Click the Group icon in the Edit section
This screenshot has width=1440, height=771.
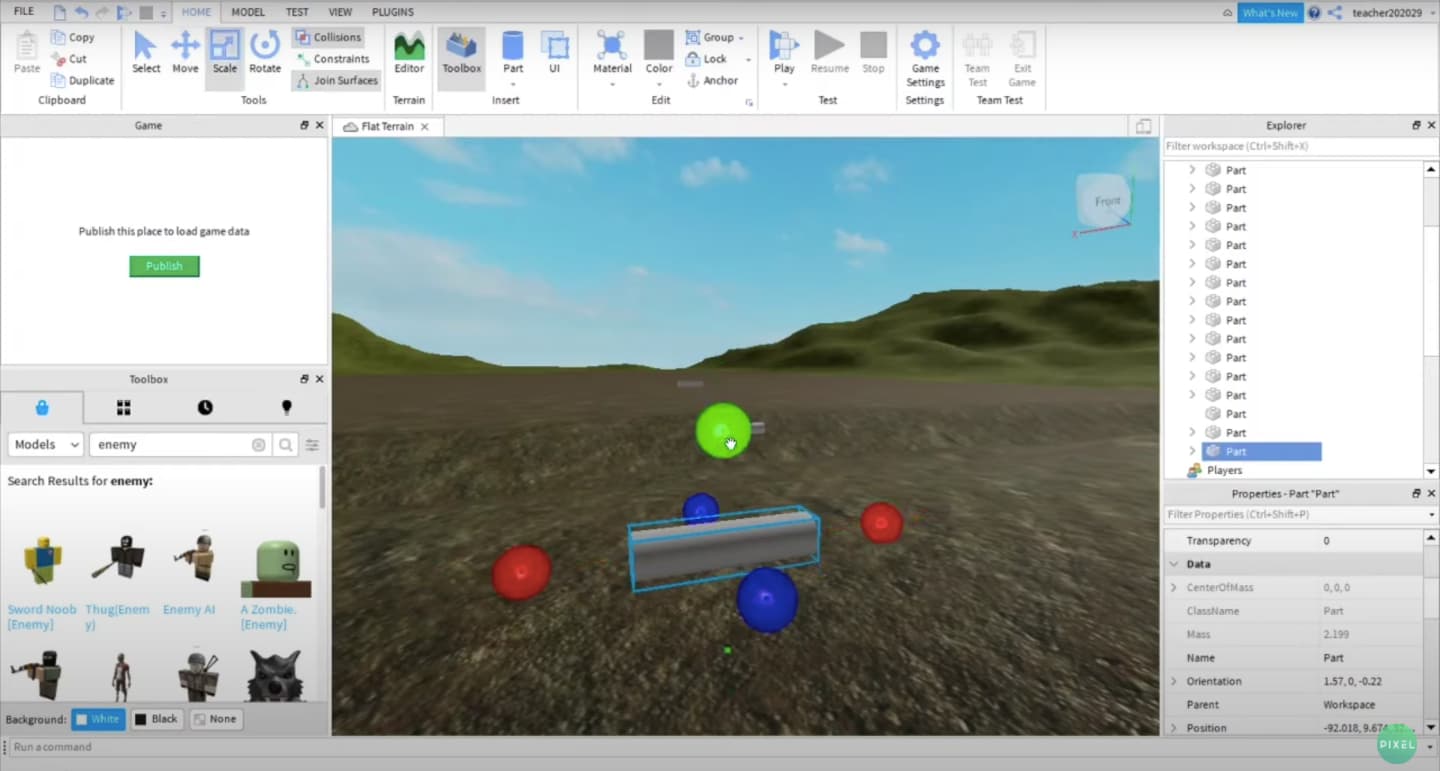tap(693, 37)
